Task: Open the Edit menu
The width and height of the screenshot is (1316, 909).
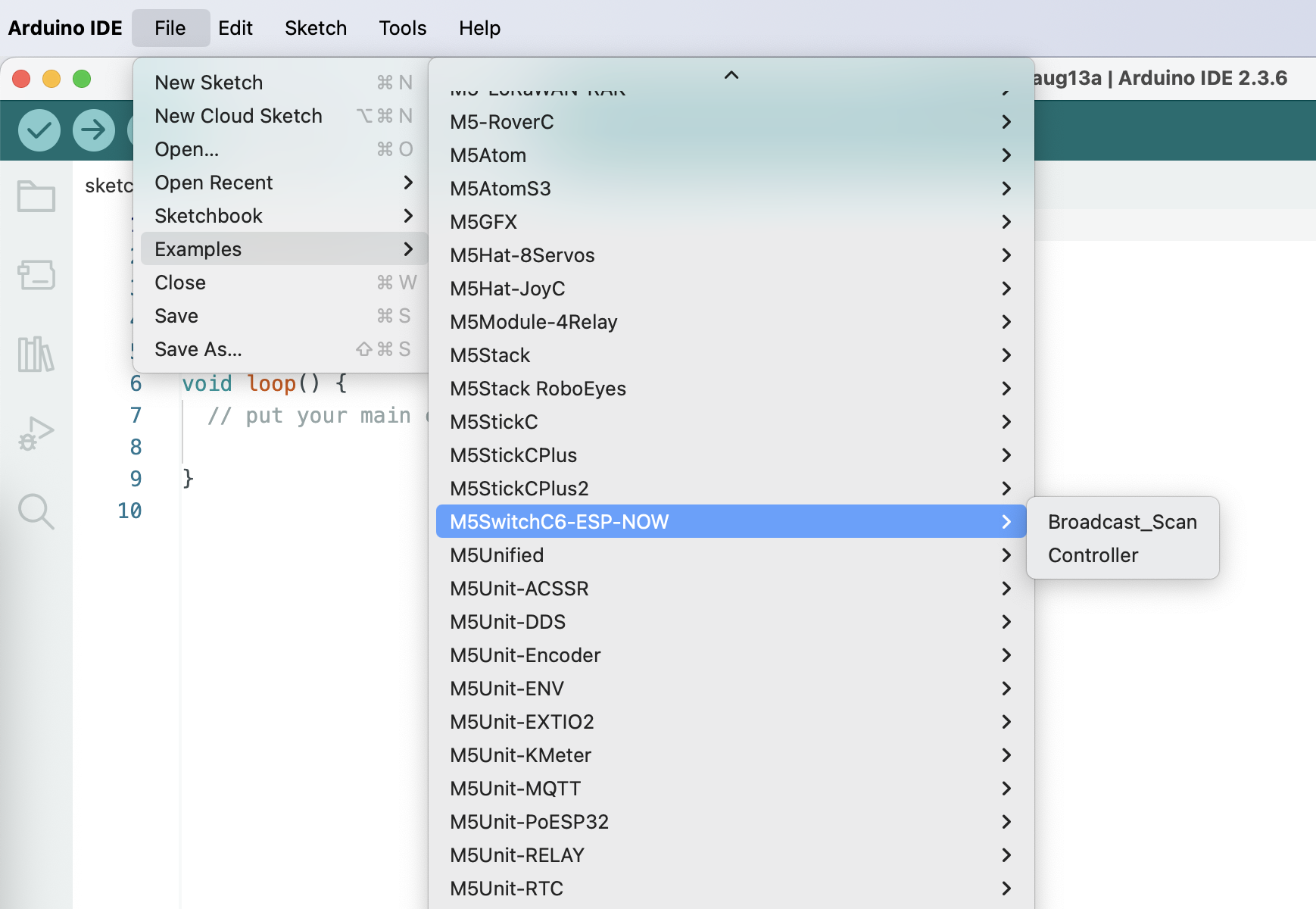Action: [235, 28]
